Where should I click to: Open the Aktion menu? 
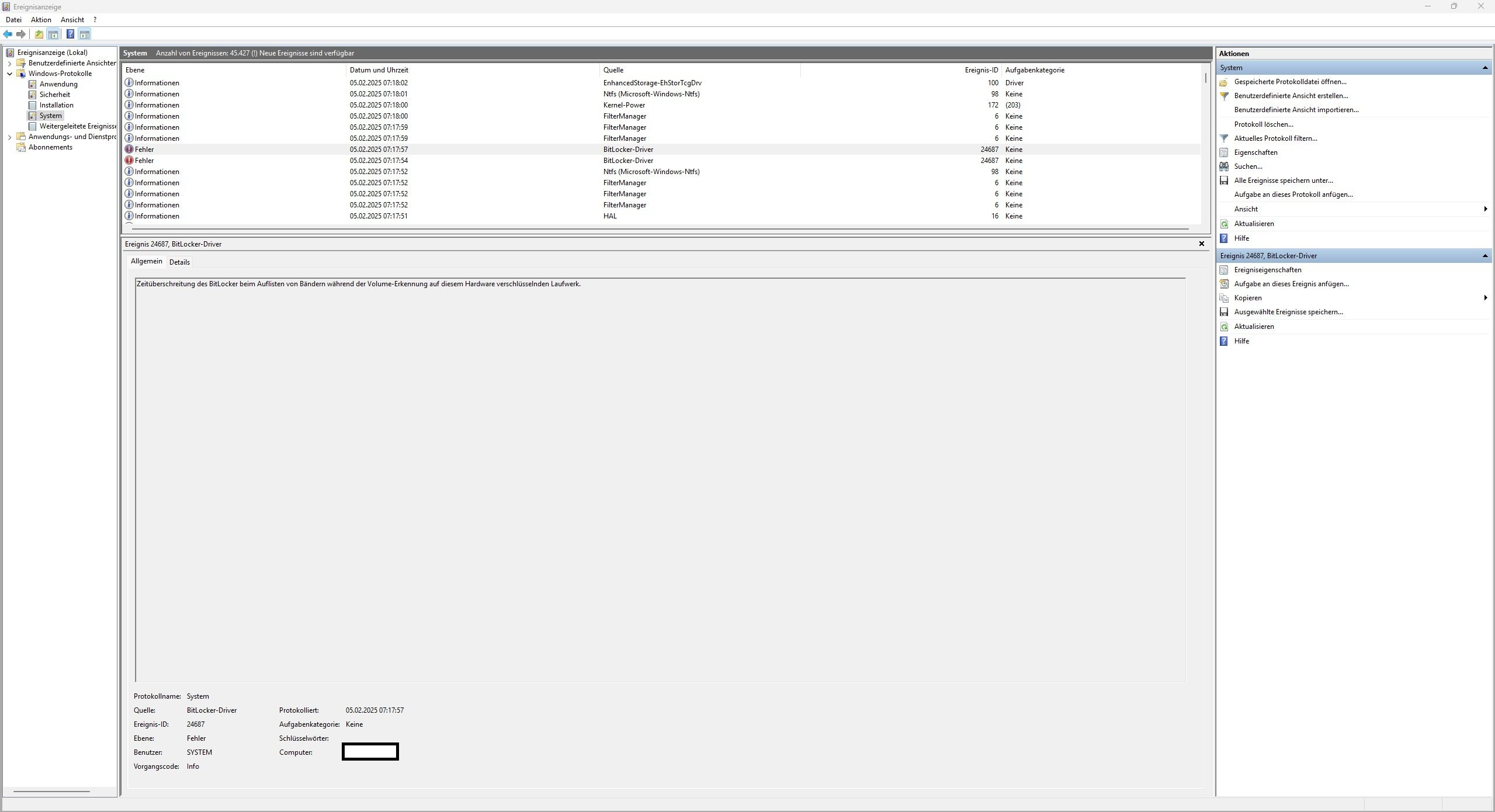point(41,20)
